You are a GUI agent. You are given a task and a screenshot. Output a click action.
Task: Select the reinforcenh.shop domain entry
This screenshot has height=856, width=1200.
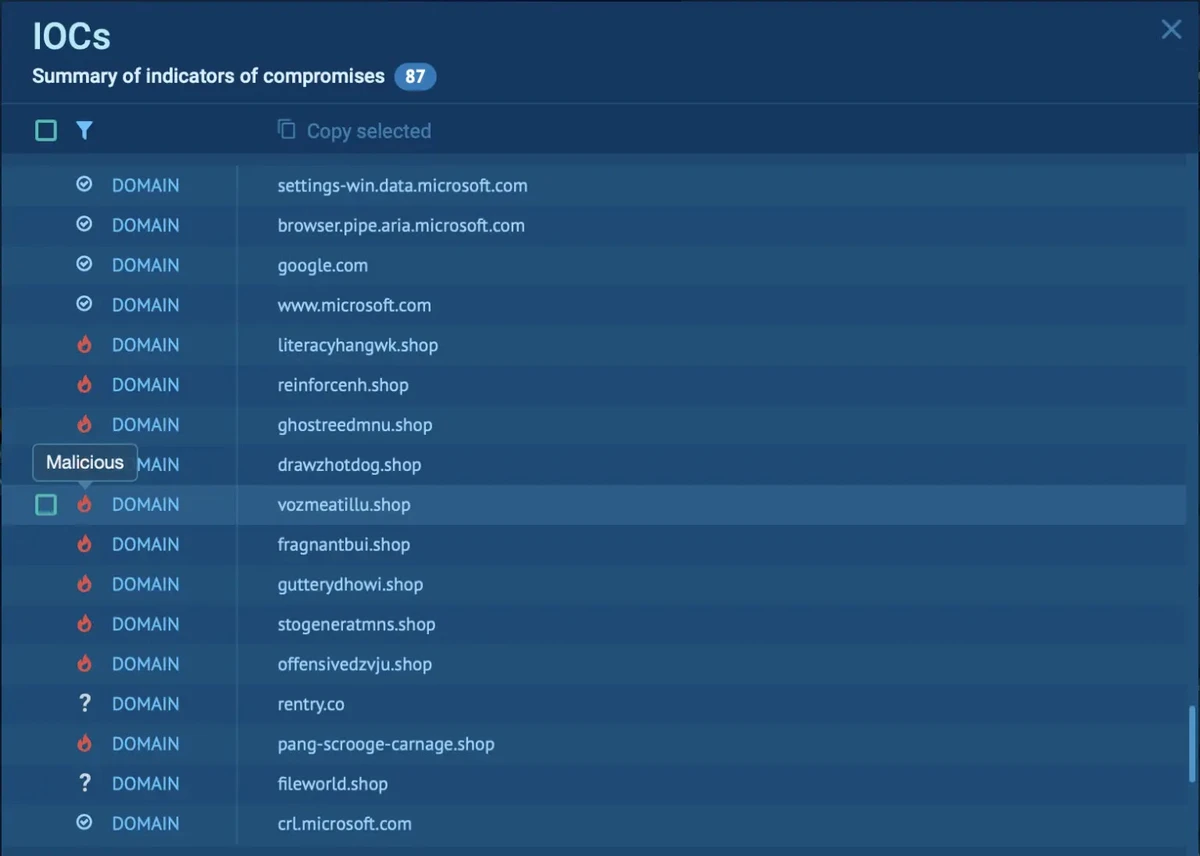pyautogui.click(x=343, y=385)
